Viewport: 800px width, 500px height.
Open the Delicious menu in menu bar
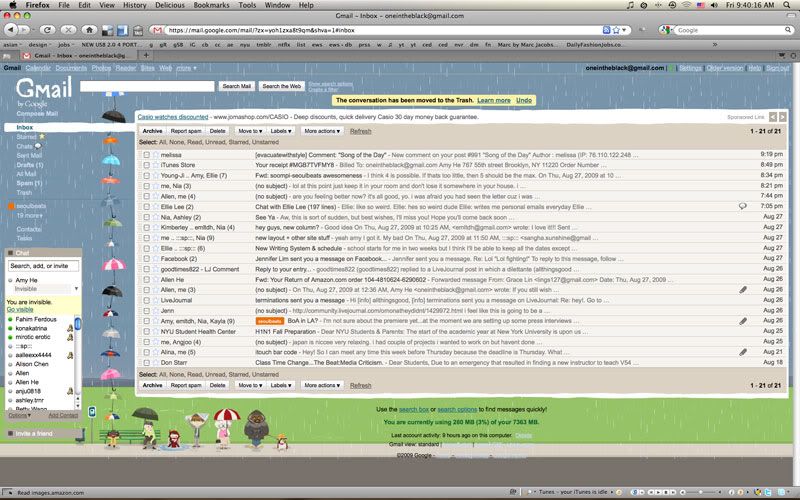(170, 5)
